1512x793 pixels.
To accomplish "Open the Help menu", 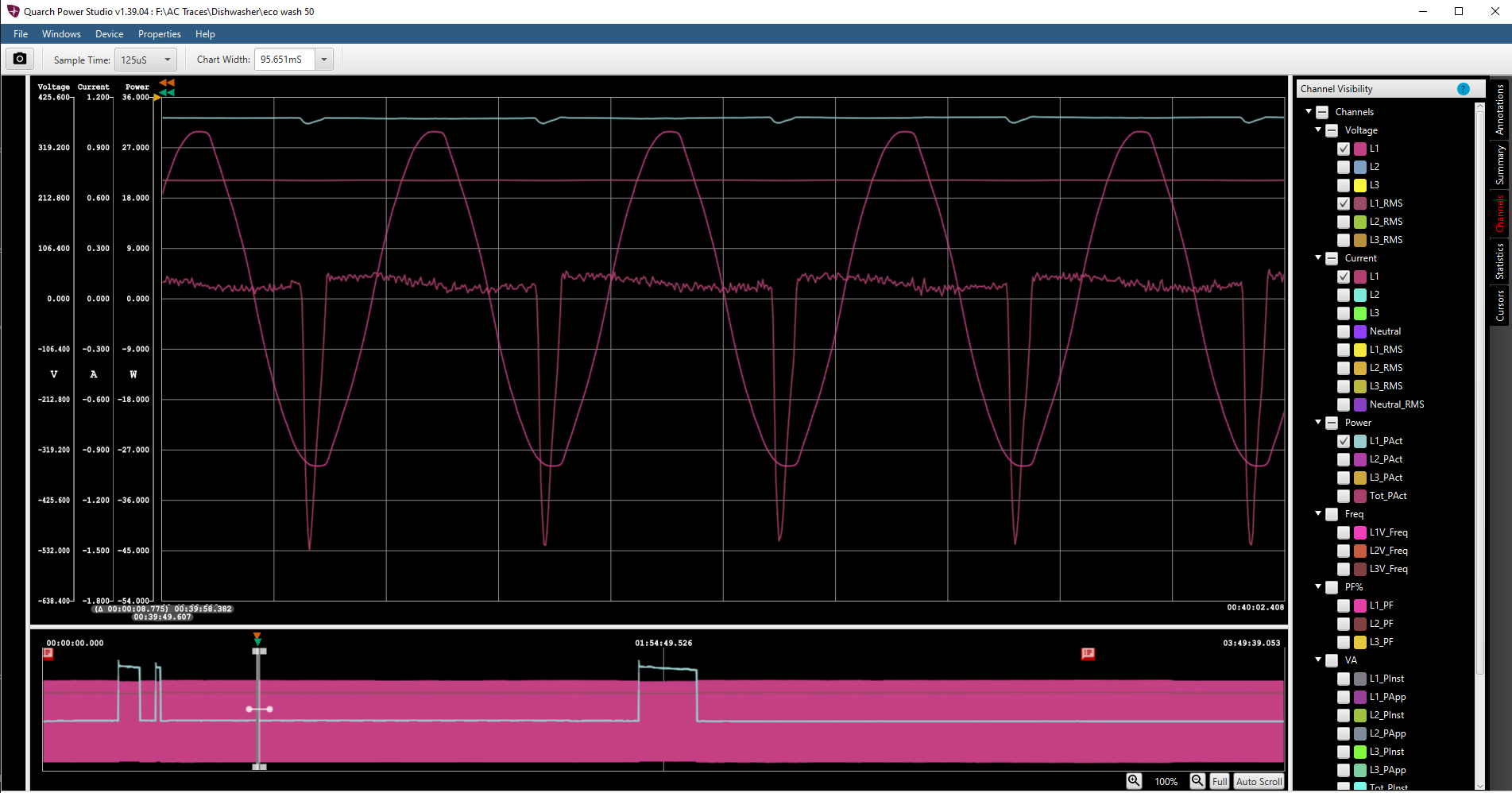I will coord(205,34).
